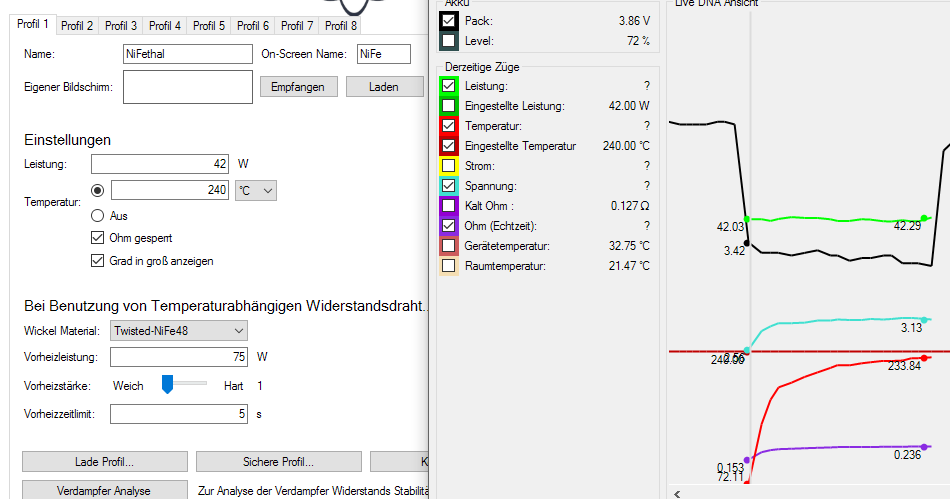Uncheck the Ohm gesperrt option
Screen dimensions: 950x499
(x=98, y=238)
